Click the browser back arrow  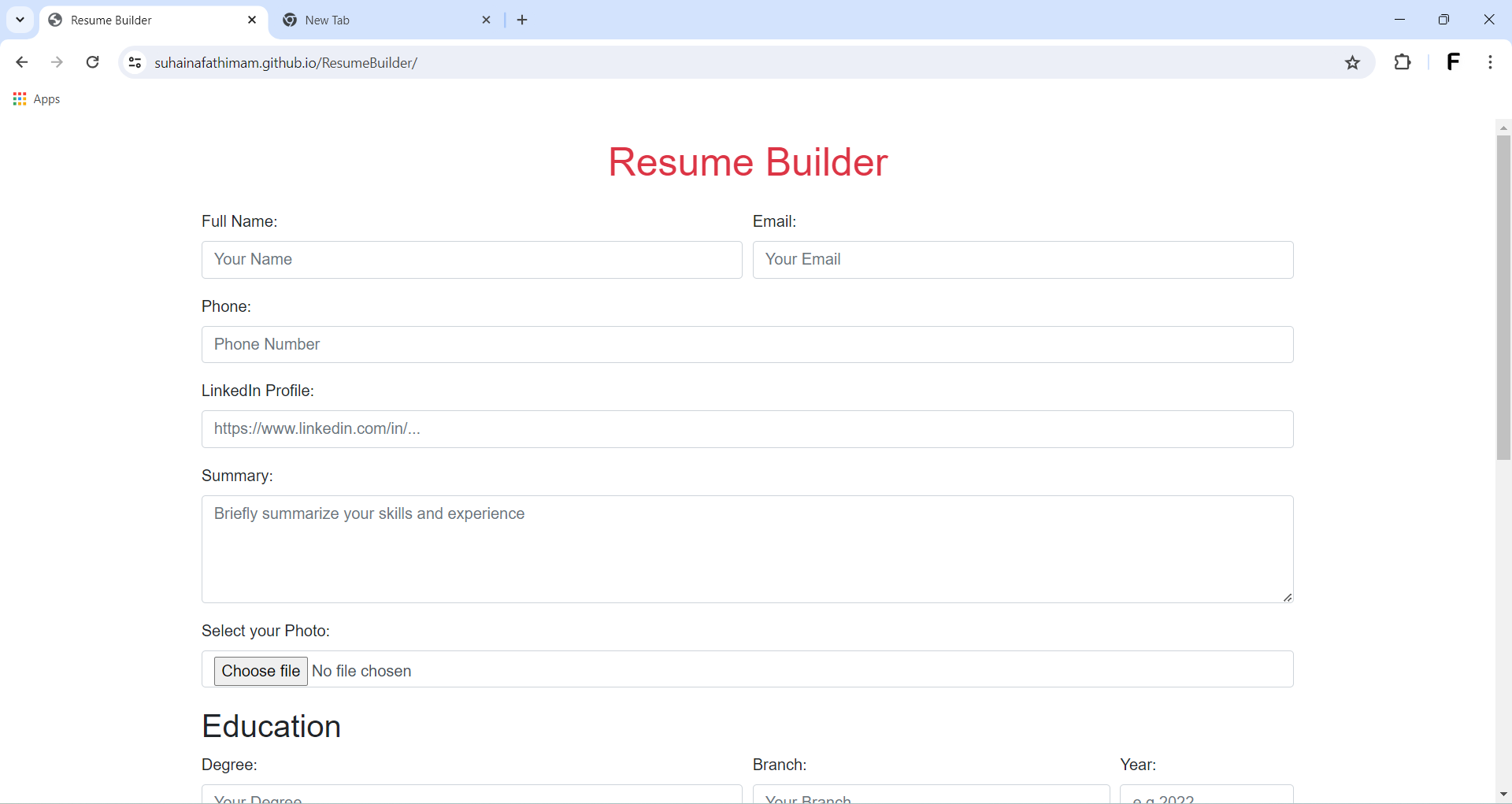coord(22,62)
